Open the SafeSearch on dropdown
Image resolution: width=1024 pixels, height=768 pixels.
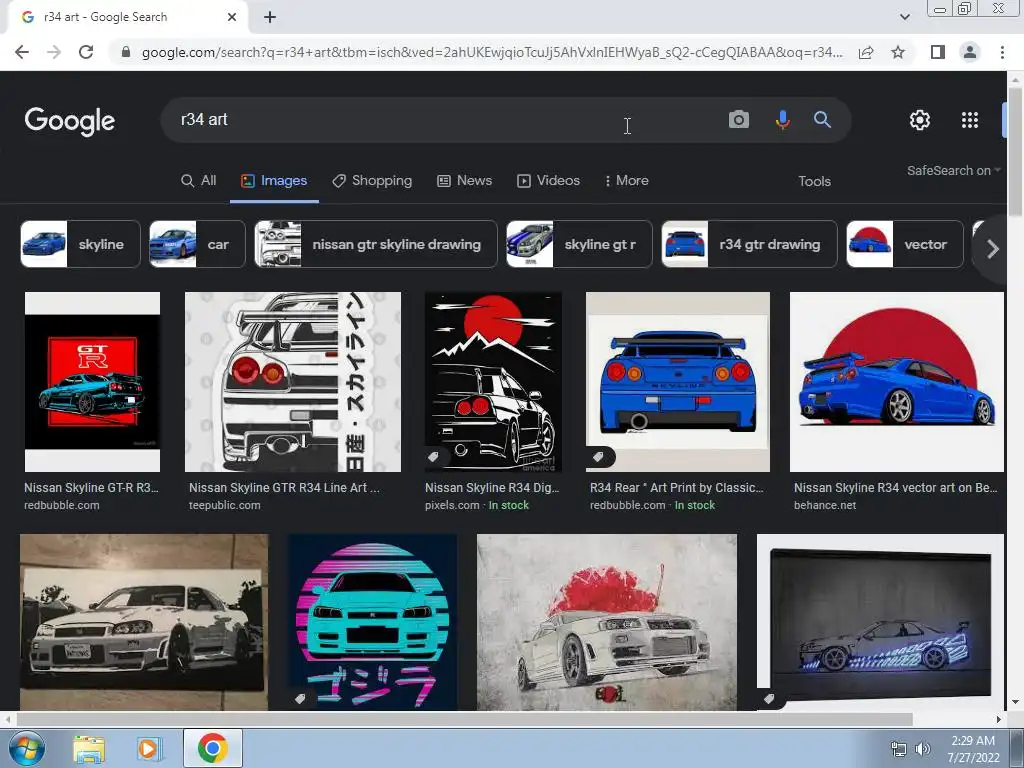pyautogui.click(x=953, y=170)
